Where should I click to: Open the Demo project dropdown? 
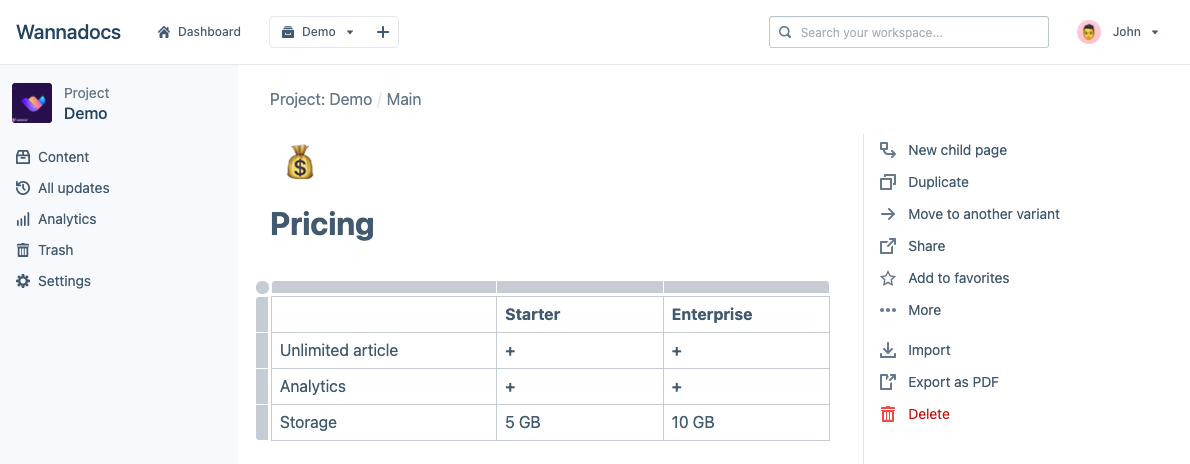(319, 32)
